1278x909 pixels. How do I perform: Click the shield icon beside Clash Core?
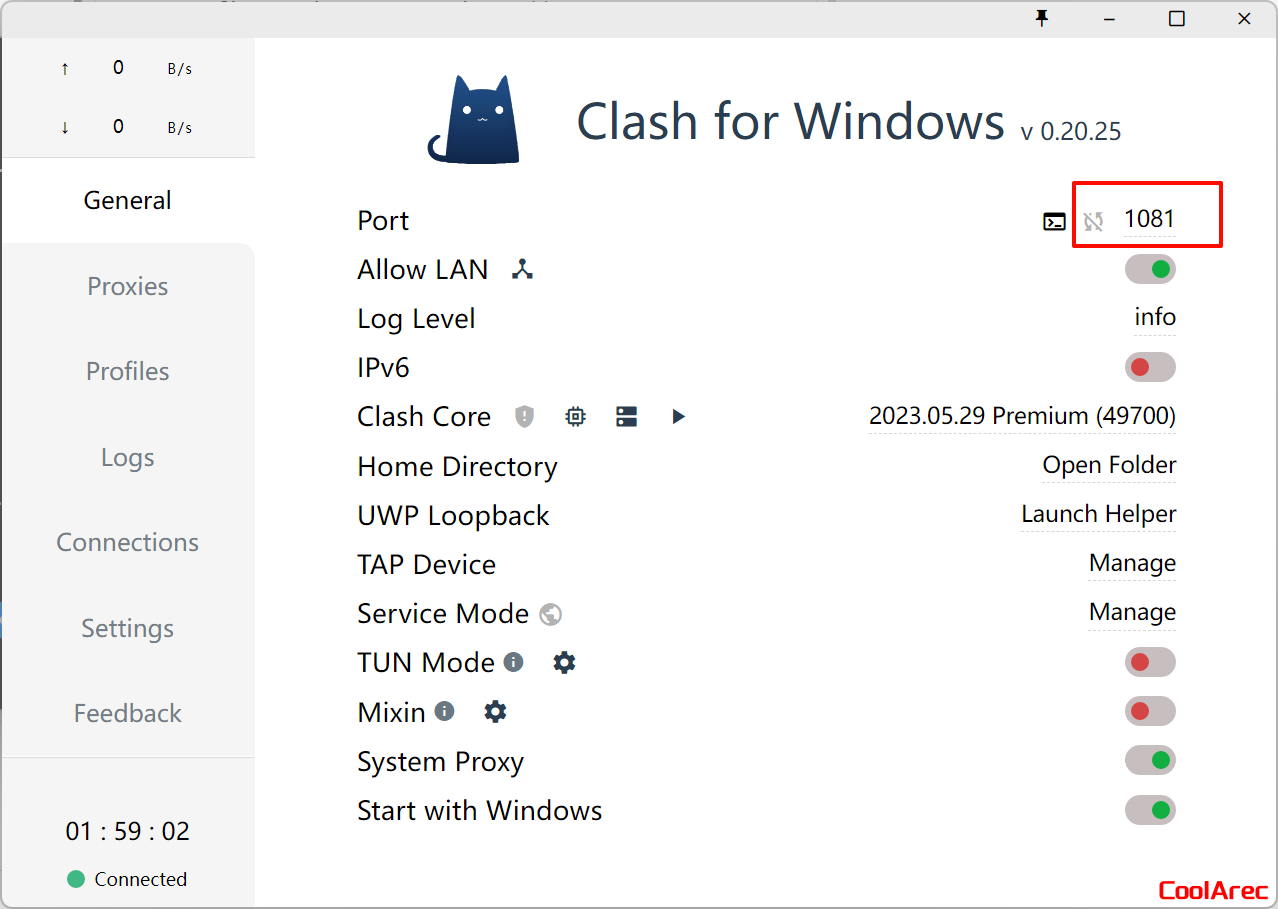click(525, 417)
